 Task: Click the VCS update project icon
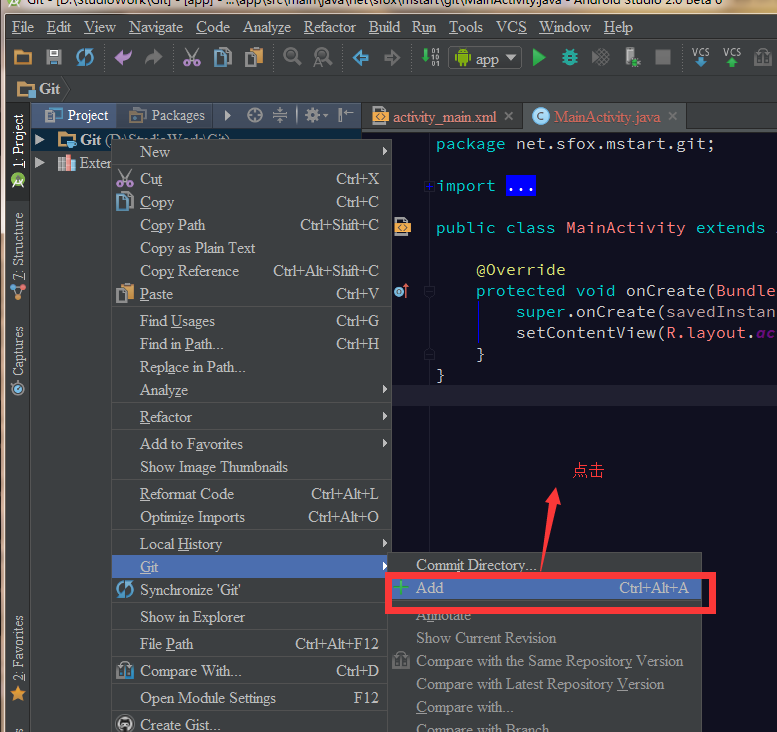pos(700,57)
